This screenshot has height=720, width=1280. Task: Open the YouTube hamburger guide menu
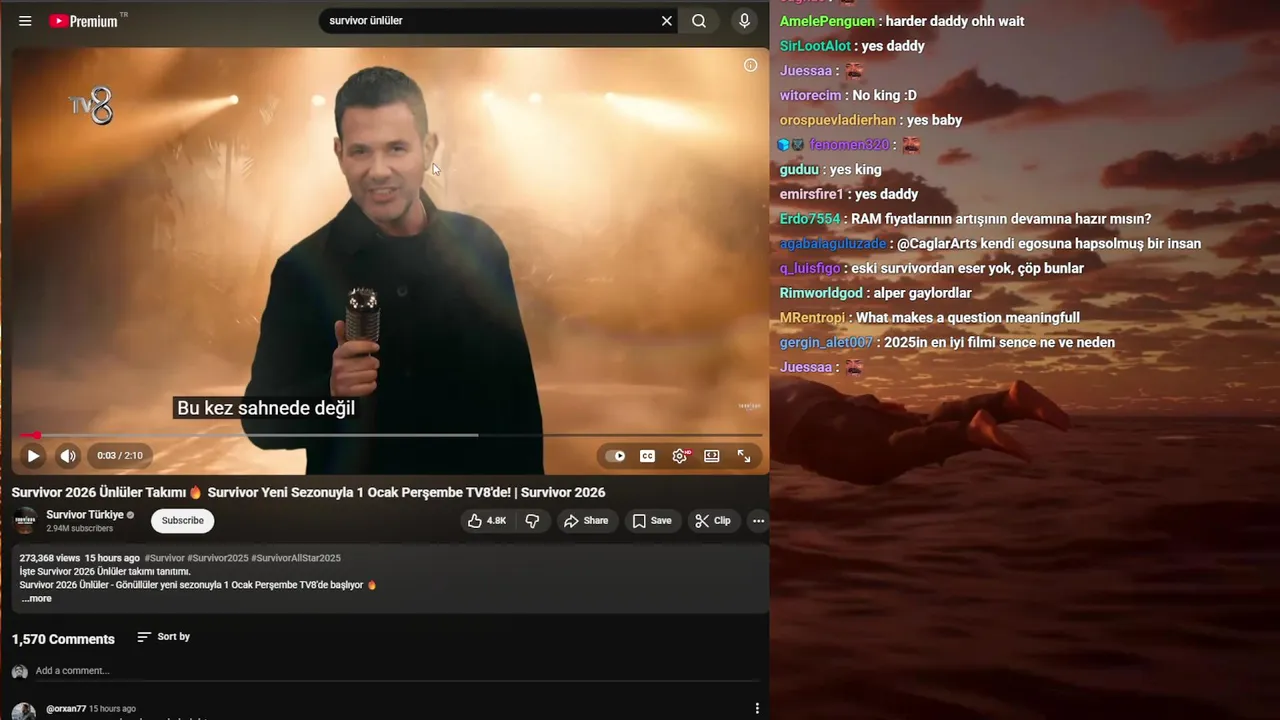pyautogui.click(x=25, y=21)
